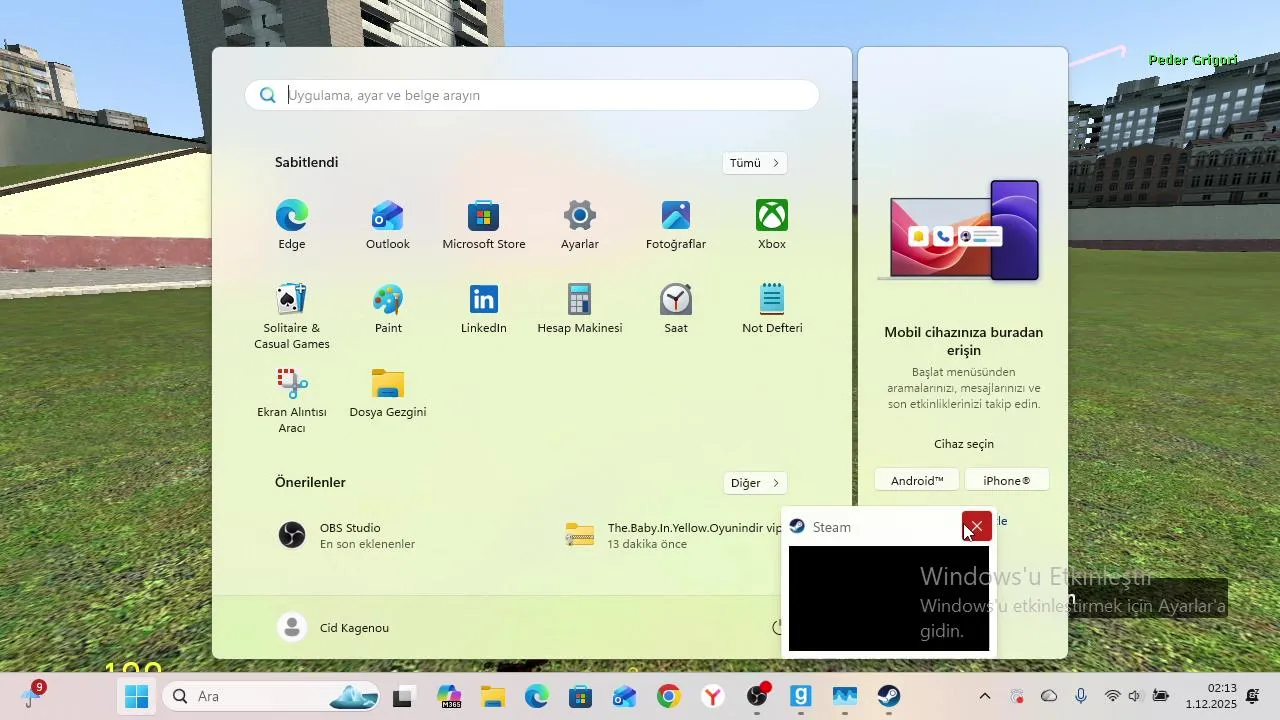1280x720 pixels.
Task: Open the Saat clock app
Action: point(676,309)
